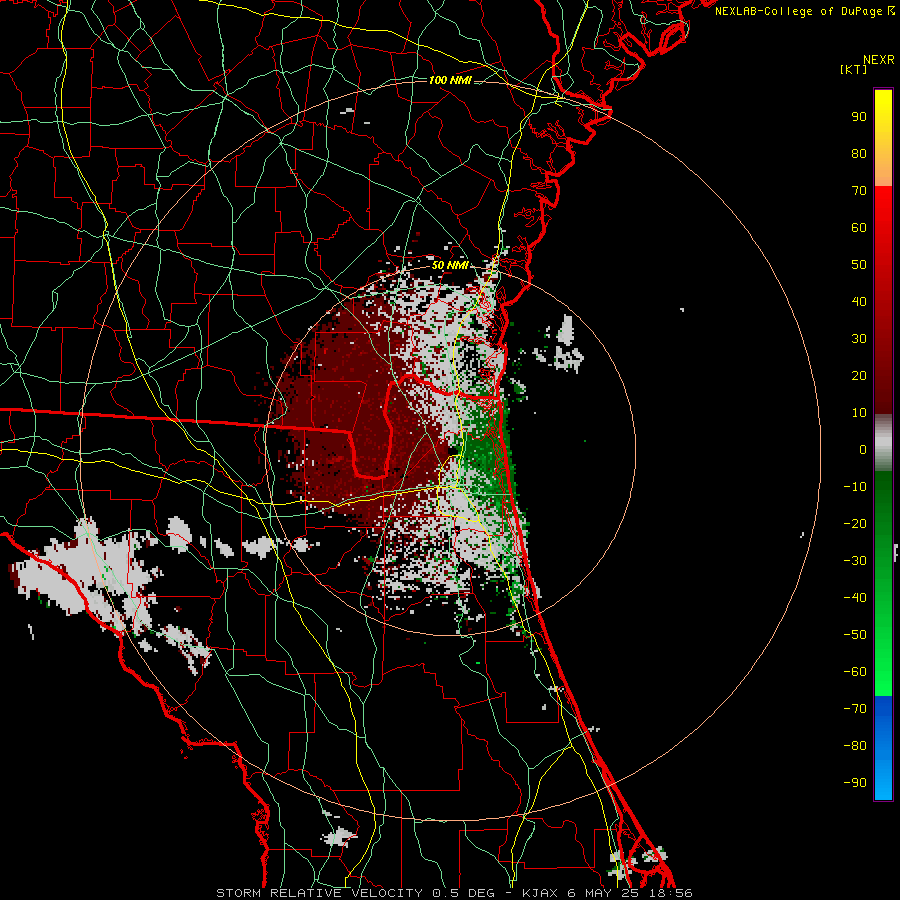The image size is (900, 900).
Task: Select the 0 knot legend value
Action: 863,449
